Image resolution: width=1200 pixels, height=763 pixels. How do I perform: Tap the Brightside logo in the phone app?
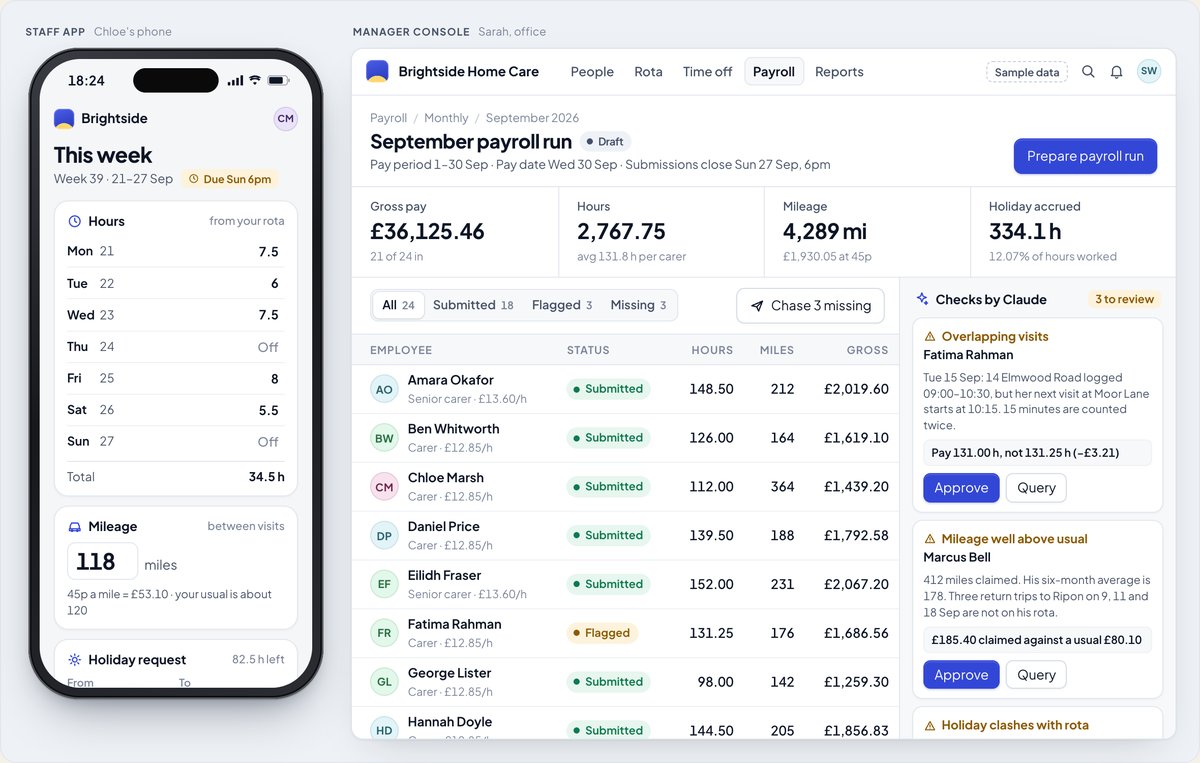coord(64,119)
